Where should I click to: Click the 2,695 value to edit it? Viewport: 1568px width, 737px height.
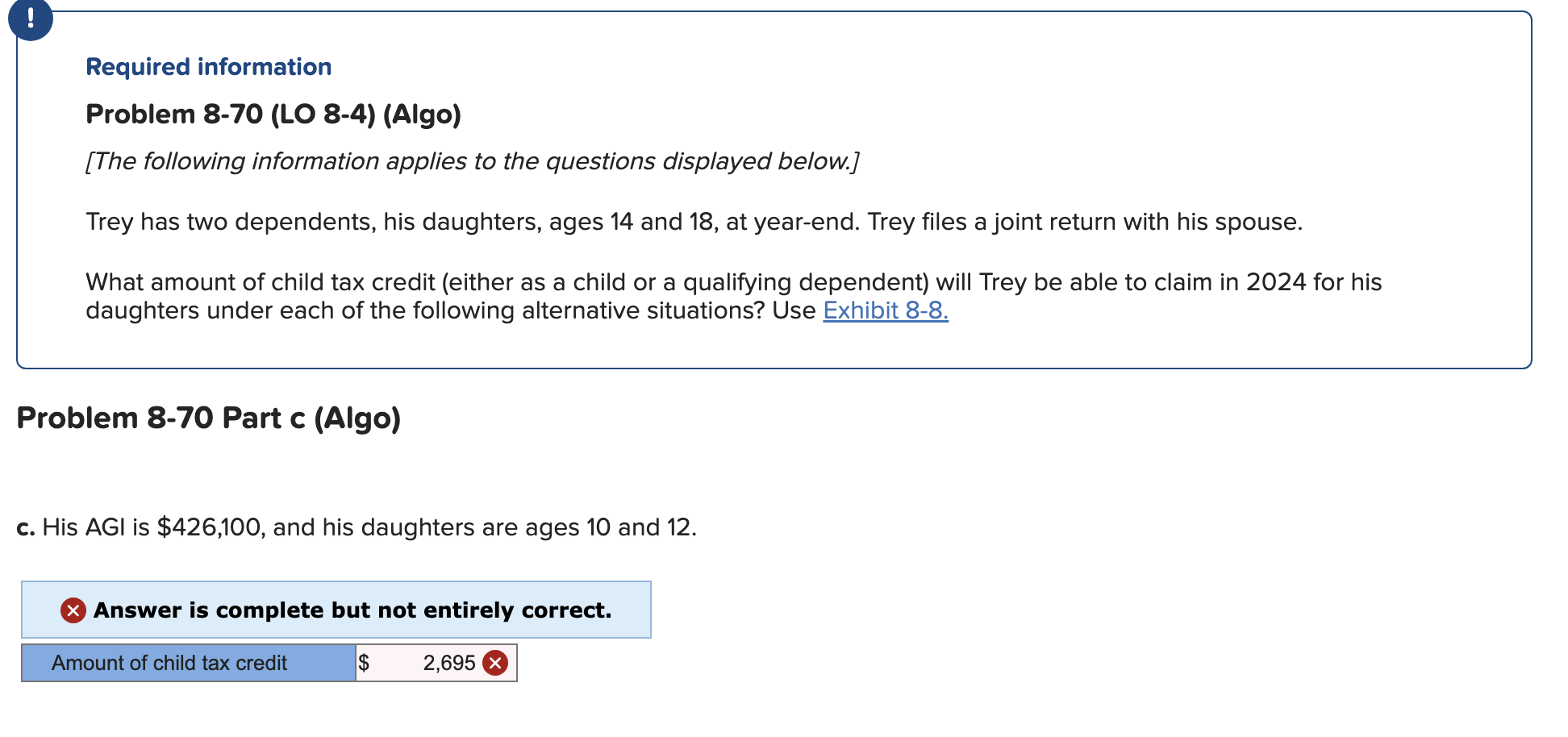449,663
